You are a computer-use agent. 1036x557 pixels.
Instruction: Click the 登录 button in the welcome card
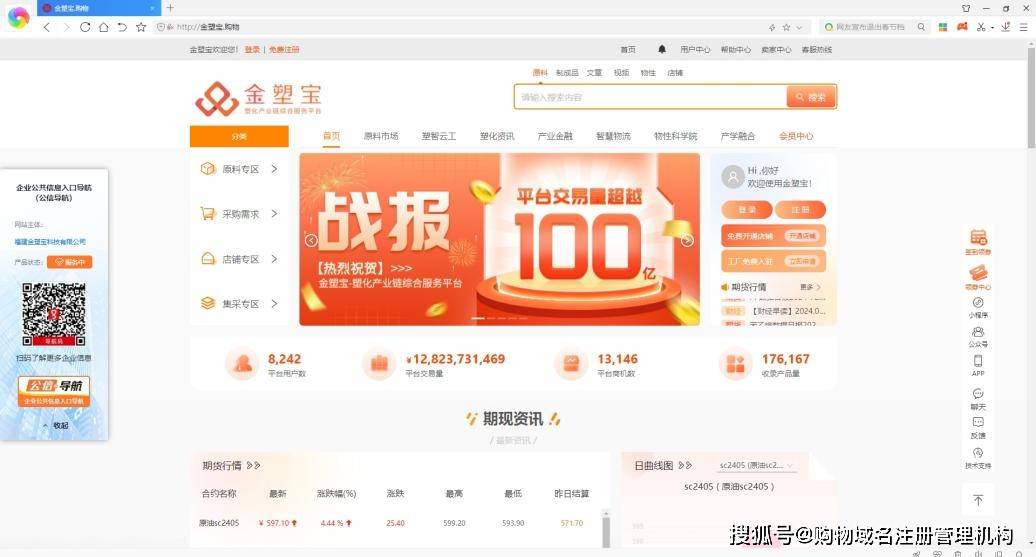pyautogui.click(x=747, y=209)
